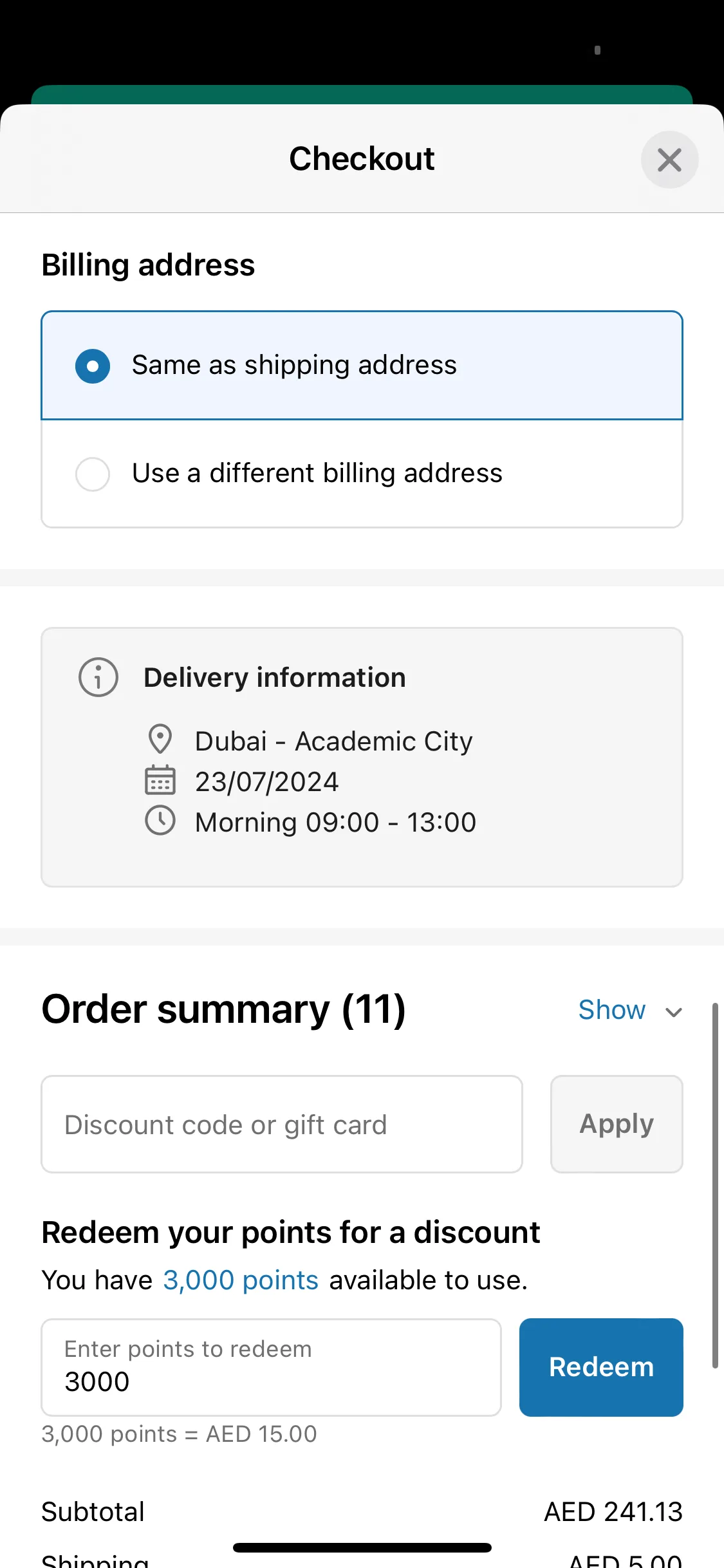This screenshot has height=1568, width=724.
Task: Click the vertical scrollbar on right edge
Action: (x=715, y=1185)
